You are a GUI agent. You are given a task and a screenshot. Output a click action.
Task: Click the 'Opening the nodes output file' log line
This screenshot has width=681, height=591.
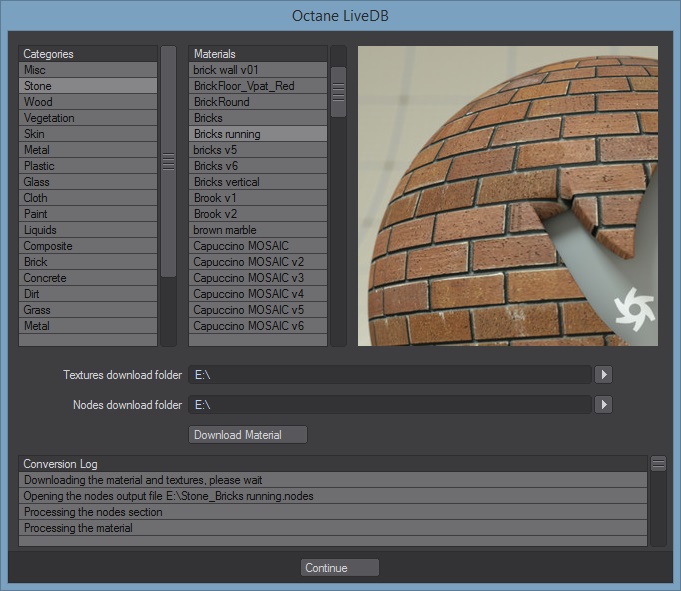(333, 496)
